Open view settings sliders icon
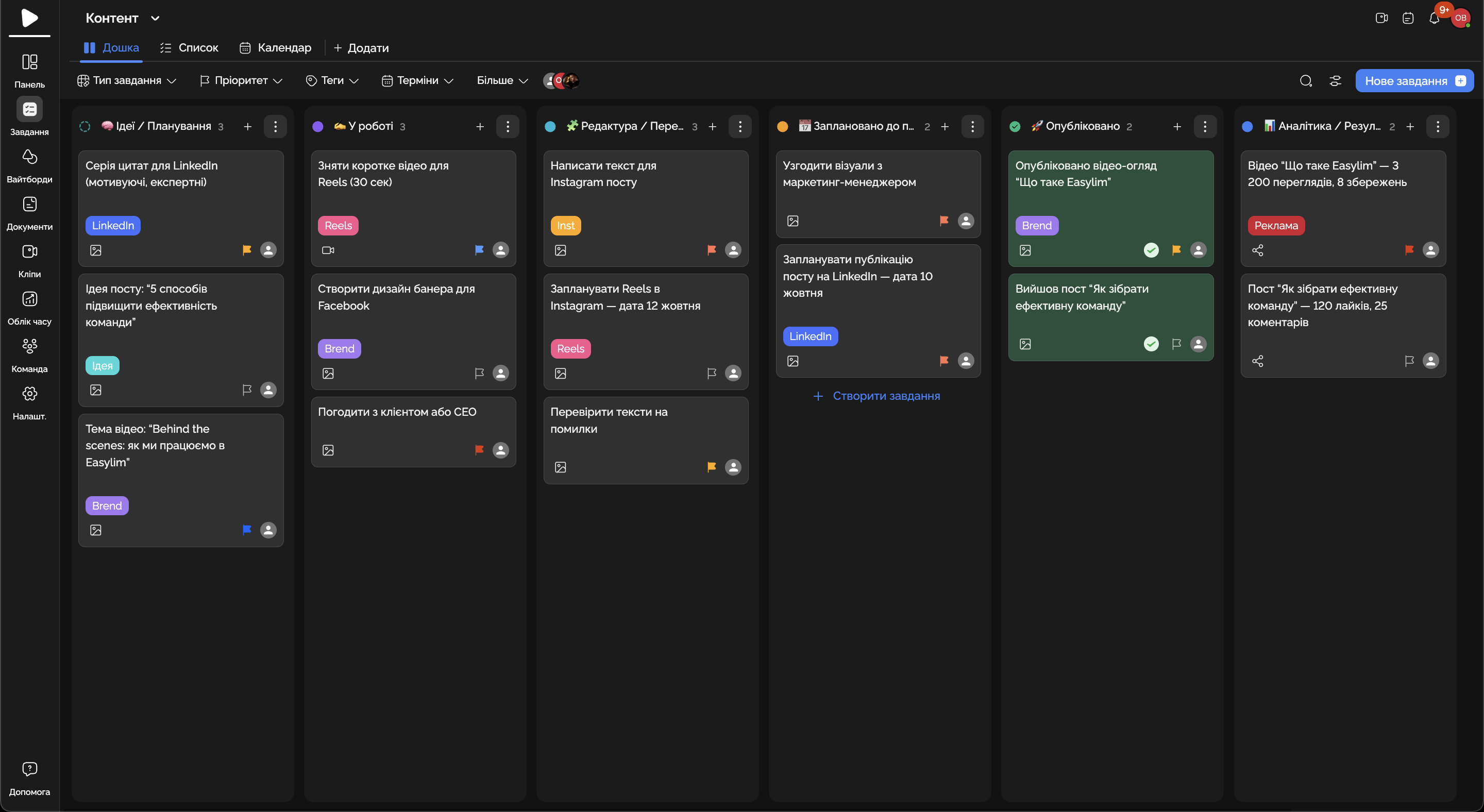The image size is (1484, 812). 1336,80
